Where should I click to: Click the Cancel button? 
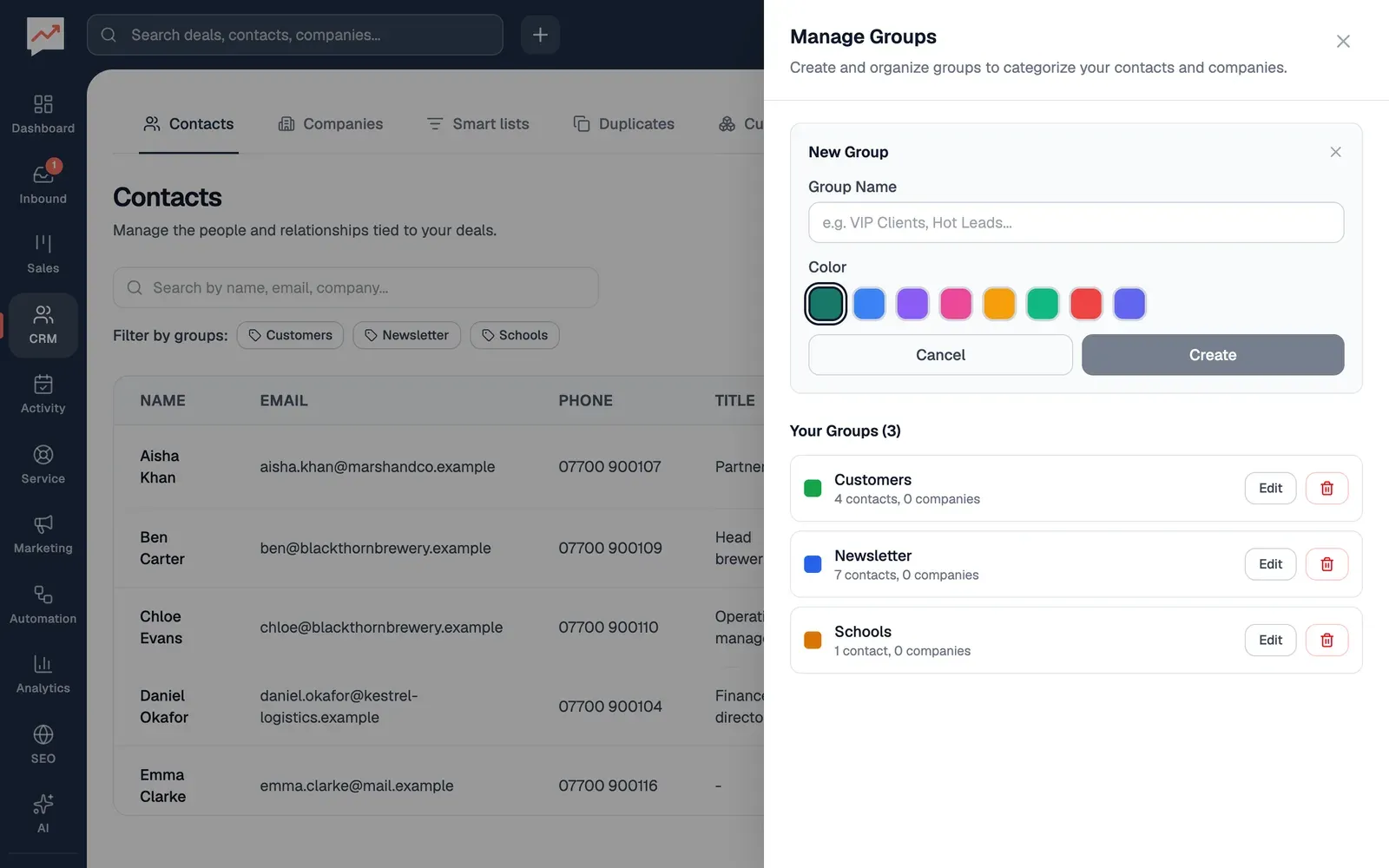click(940, 355)
